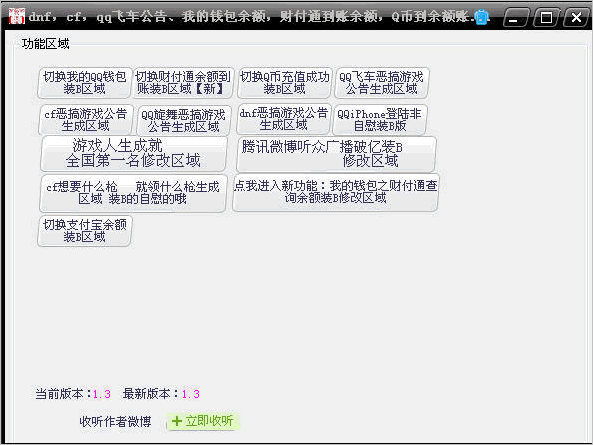The height and width of the screenshot is (445, 593).
Task: Minimize the window
Action: [x=515, y=17]
